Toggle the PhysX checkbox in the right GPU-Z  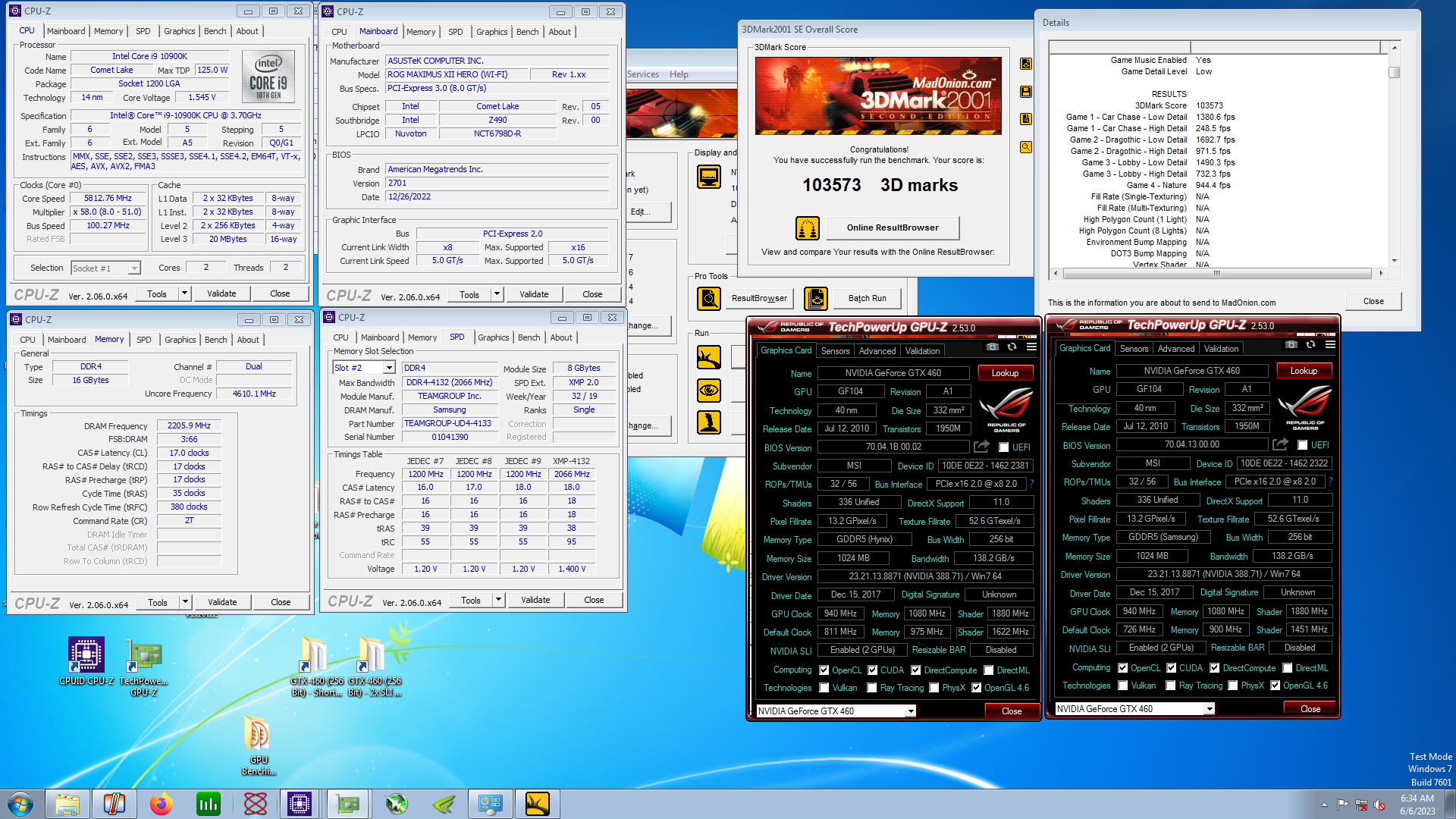tap(1233, 686)
